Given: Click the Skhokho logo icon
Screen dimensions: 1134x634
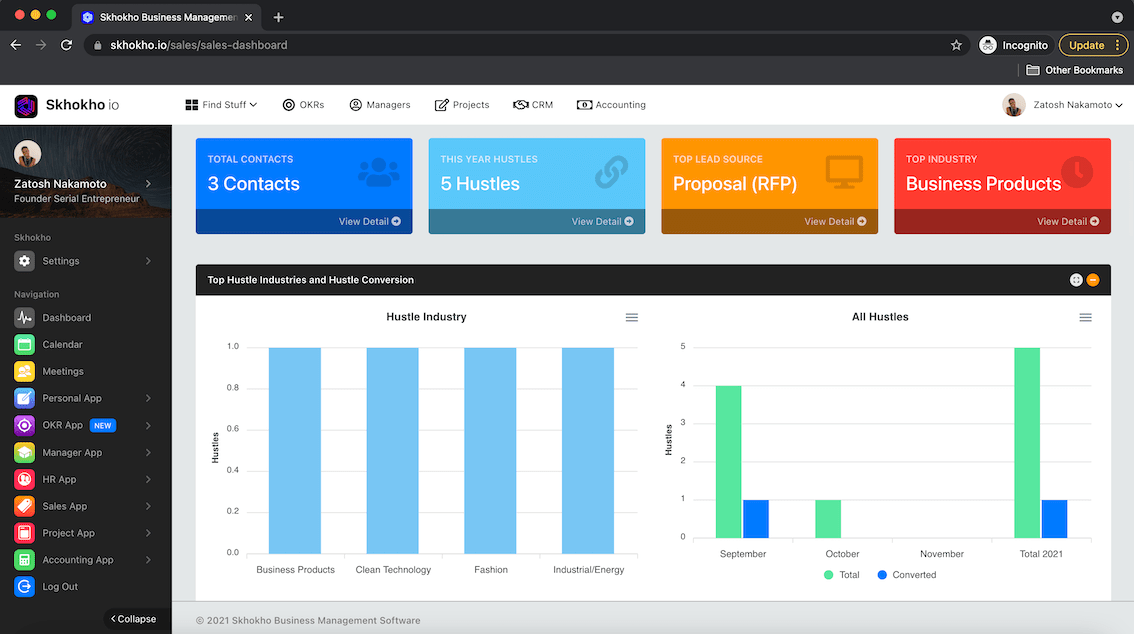Looking at the screenshot, I should point(26,106).
